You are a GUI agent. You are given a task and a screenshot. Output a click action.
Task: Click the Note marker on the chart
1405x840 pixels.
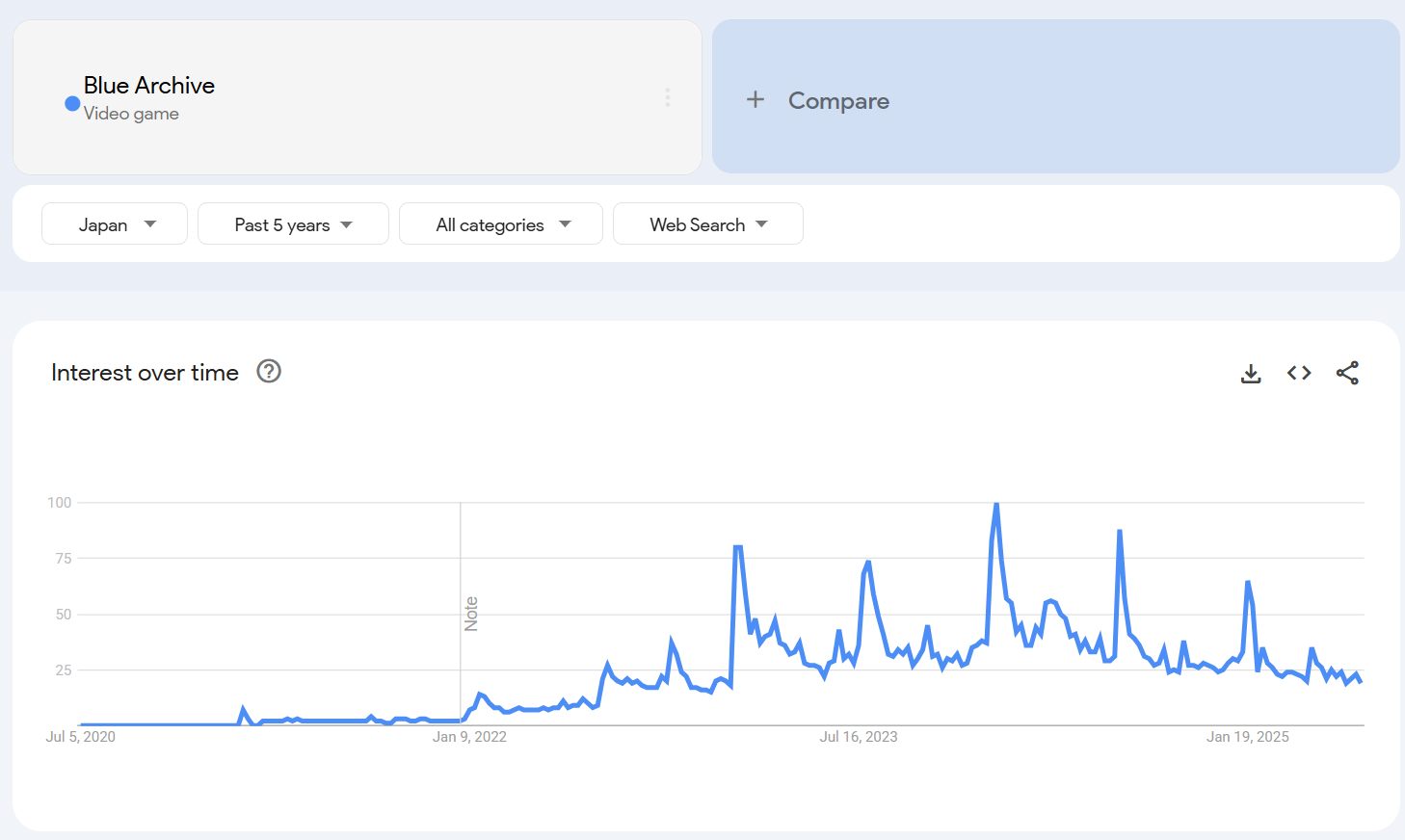click(471, 614)
